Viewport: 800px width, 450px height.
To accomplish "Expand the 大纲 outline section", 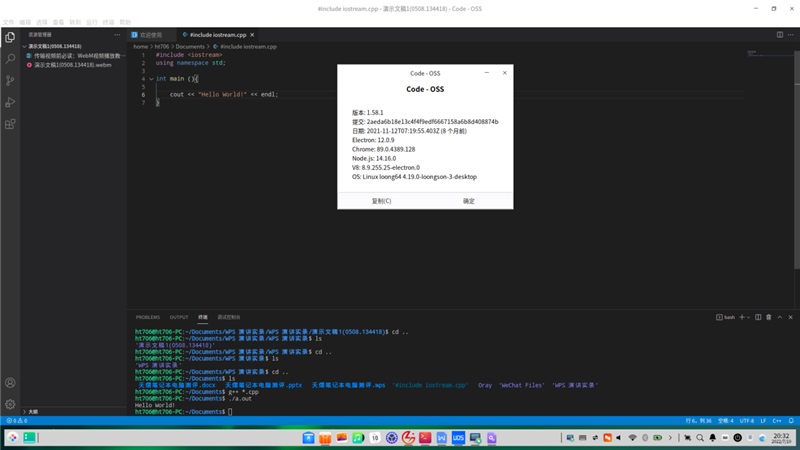I will click(25, 411).
